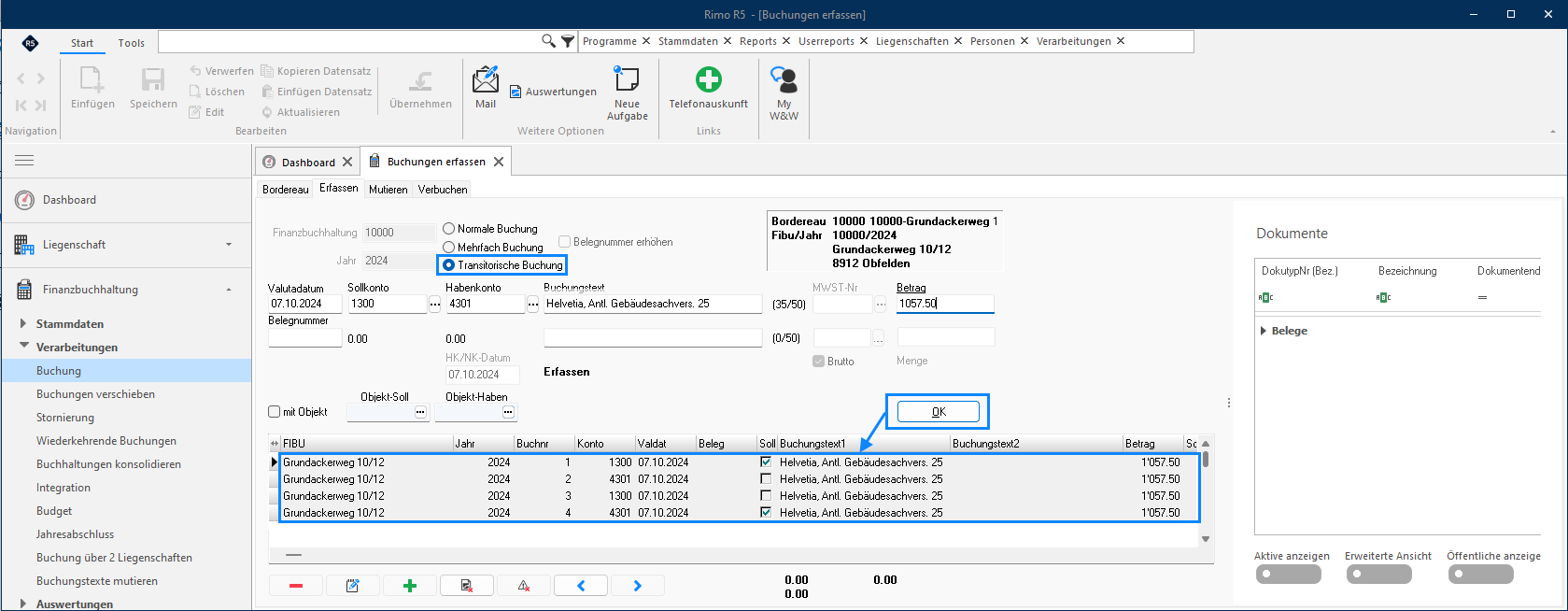
Task: Click the Betrag input field
Action: tap(945, 304)
